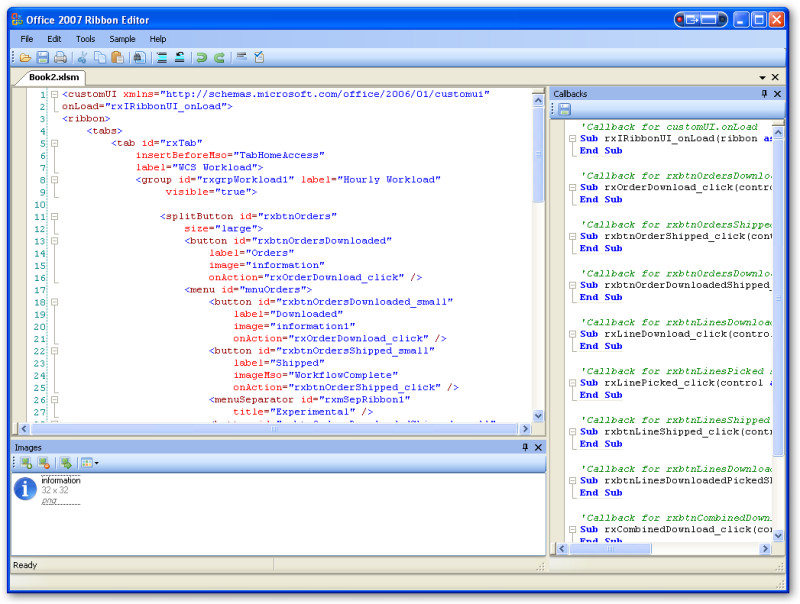Click the add image icon in Images panel
The image size is (800, 604).
tap(26, 463)
